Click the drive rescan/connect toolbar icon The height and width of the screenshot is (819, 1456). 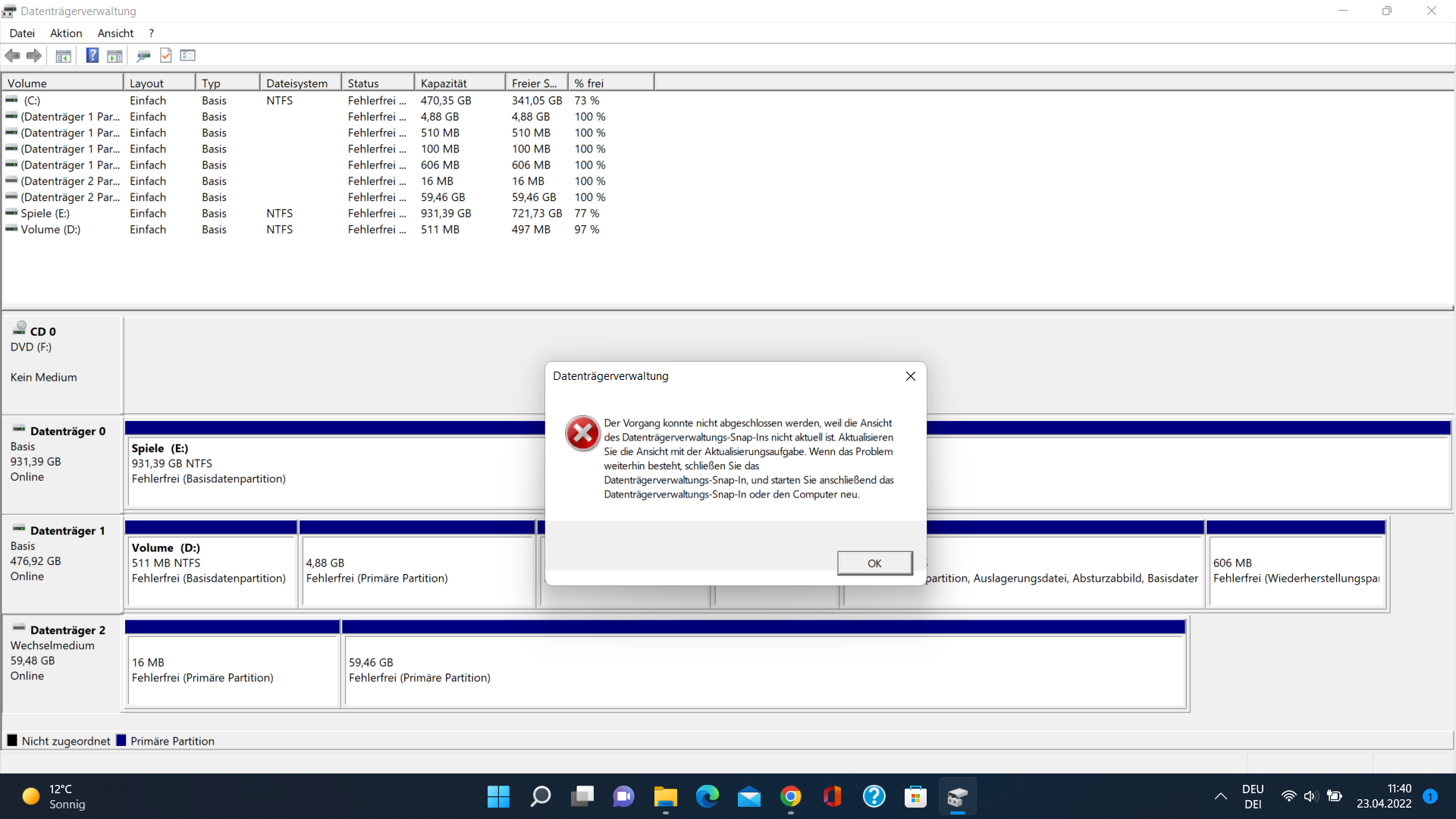pos(143,55)
